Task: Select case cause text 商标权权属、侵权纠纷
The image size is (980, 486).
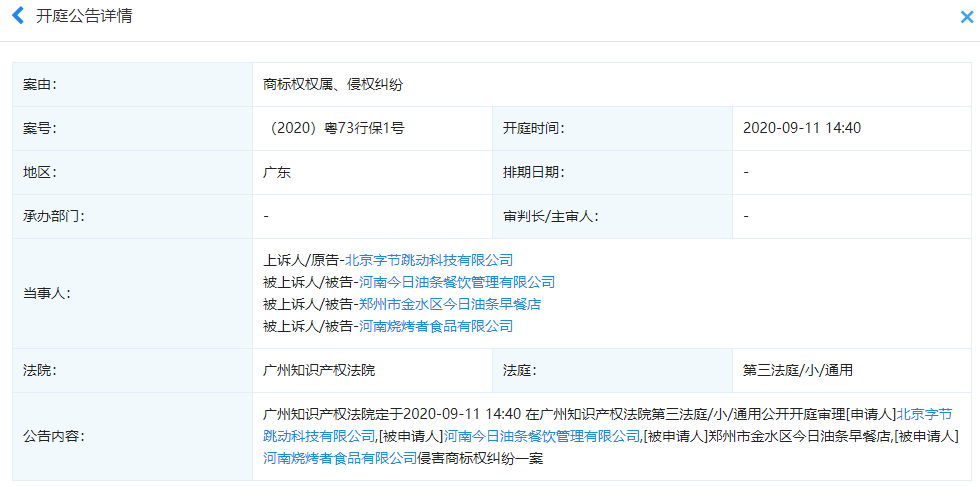Action: tap(332, 85)
